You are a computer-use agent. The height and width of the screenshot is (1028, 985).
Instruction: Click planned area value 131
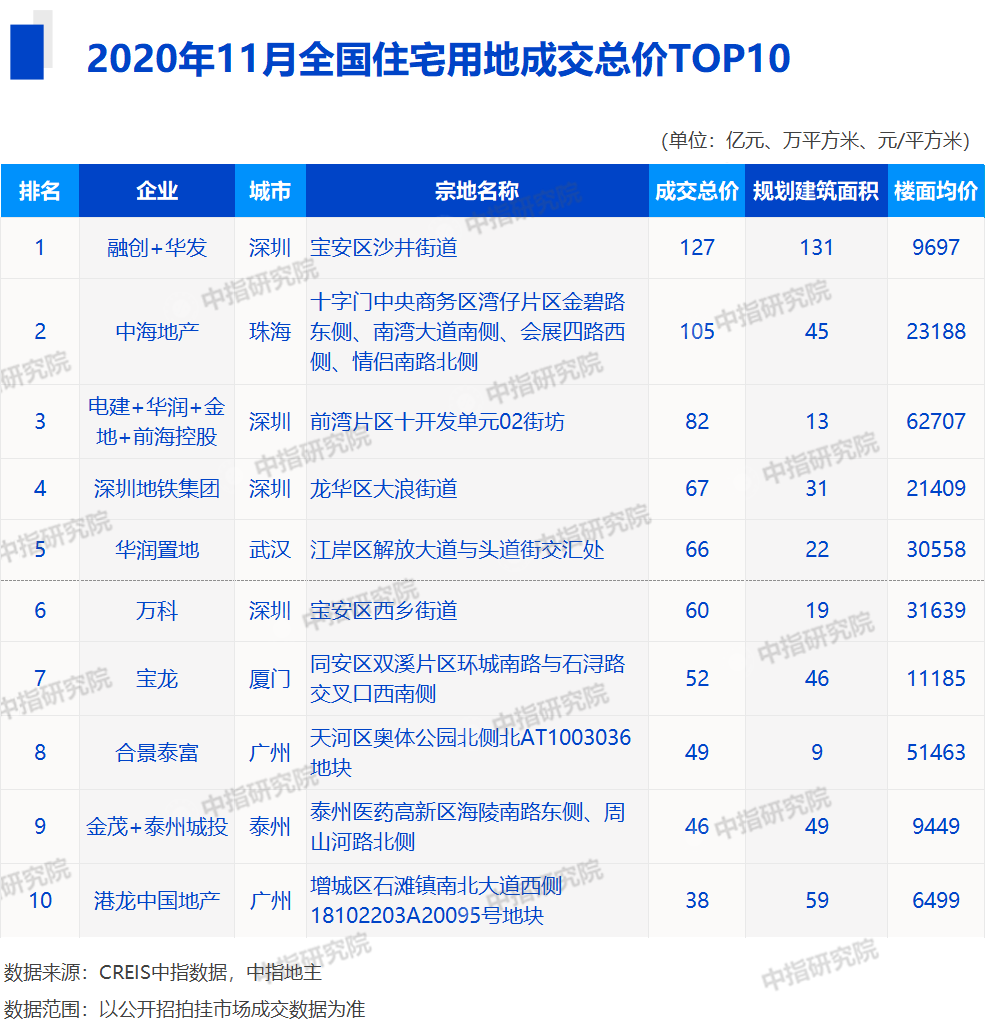[816, 248]
